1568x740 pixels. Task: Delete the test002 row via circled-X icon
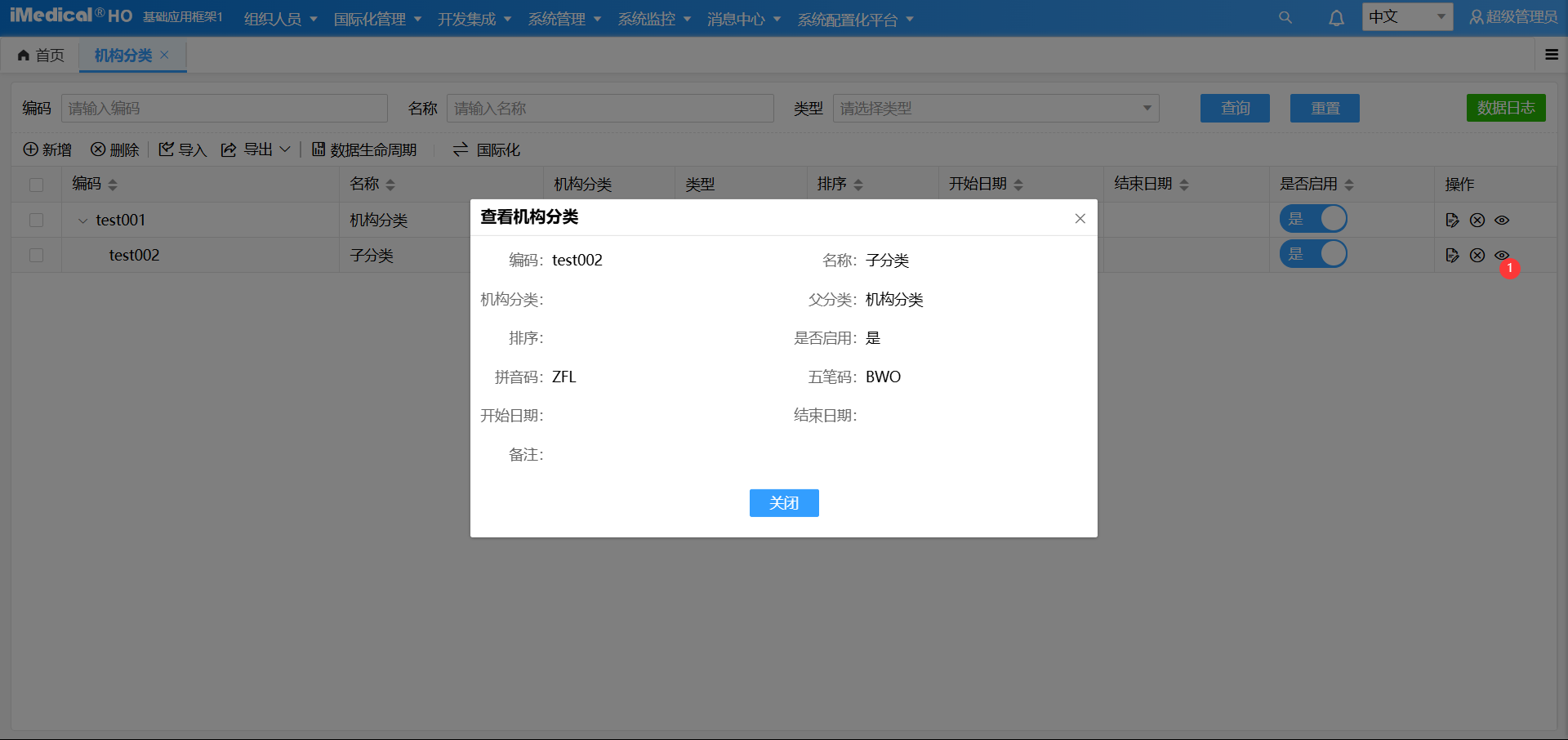[x=1477, y=255]
